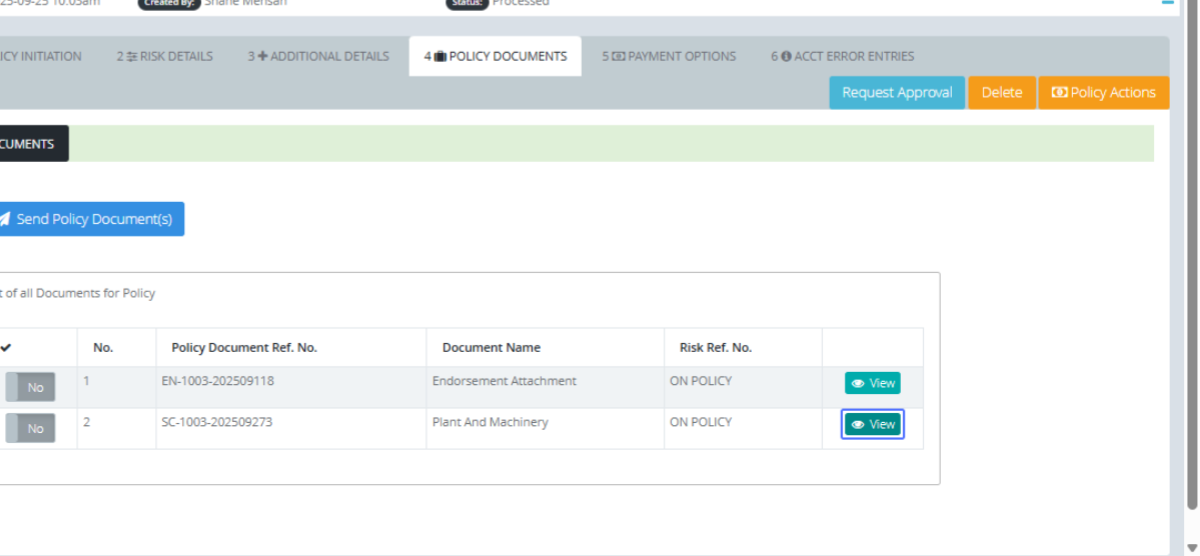
Task: Click the info icon on Acct Error Entries
Action: (786, 57)
